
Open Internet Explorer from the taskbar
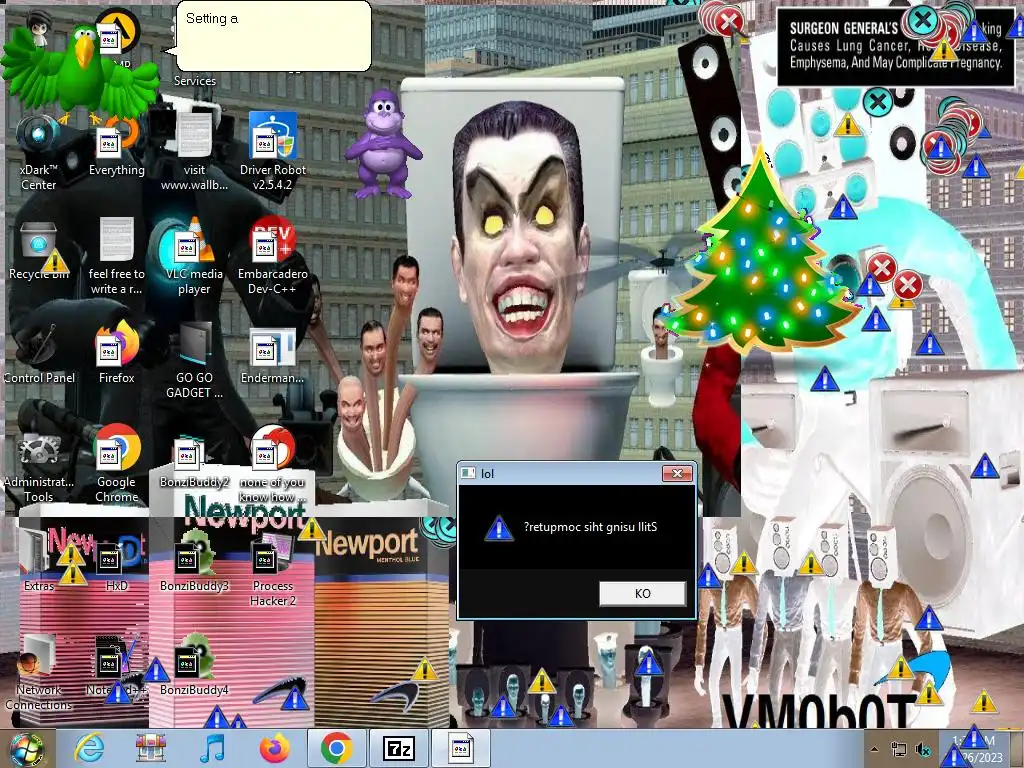point(89,748)
